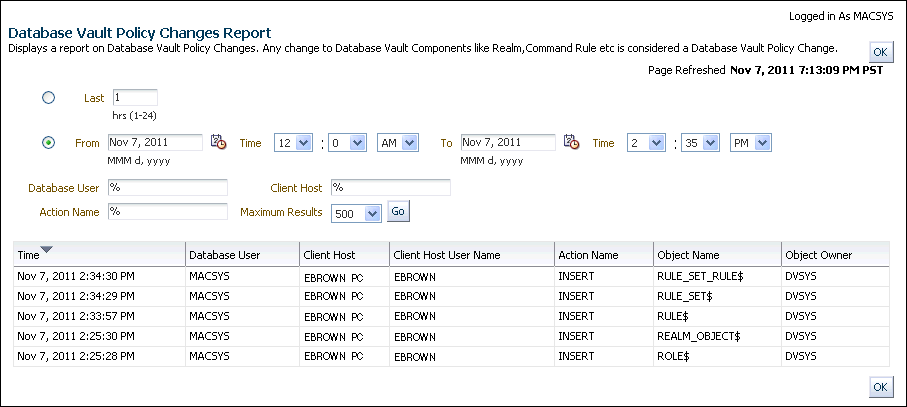Click the RULE_SET$ object name cell
The width and height of the screenshot is (907, 407).
pyautogui.click(x=717, y=297)
